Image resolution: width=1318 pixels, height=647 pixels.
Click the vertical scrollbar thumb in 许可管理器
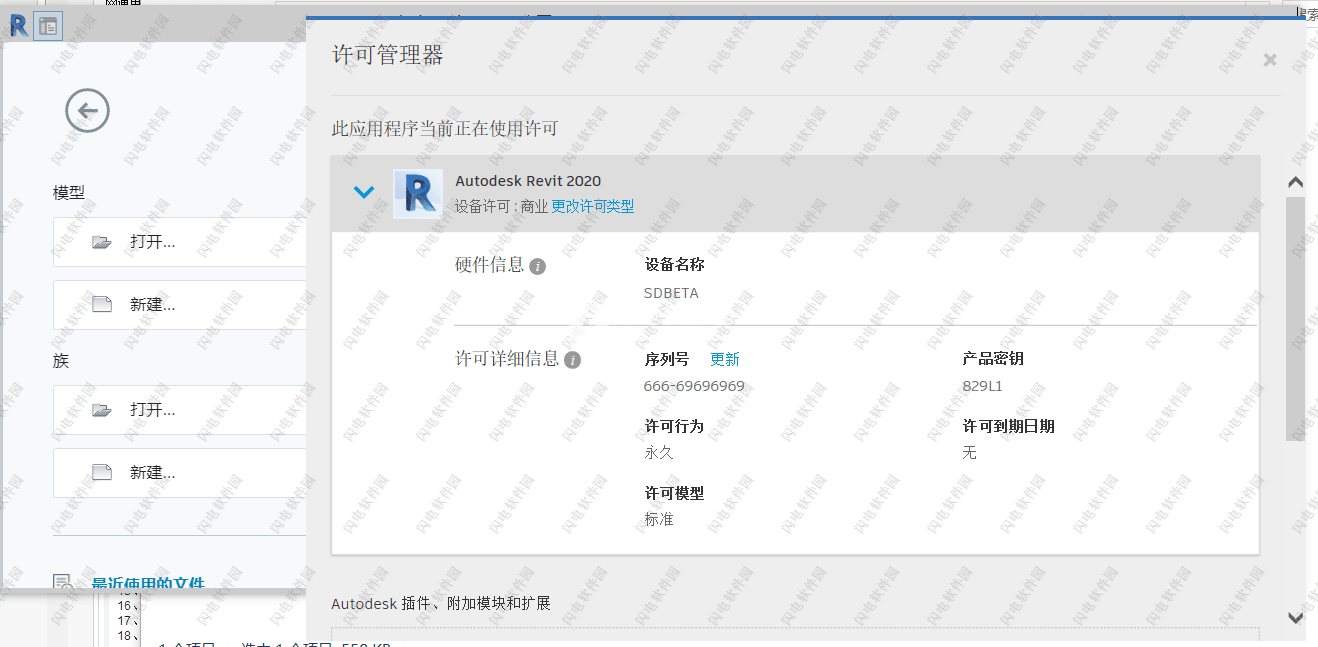(1295, 318)
